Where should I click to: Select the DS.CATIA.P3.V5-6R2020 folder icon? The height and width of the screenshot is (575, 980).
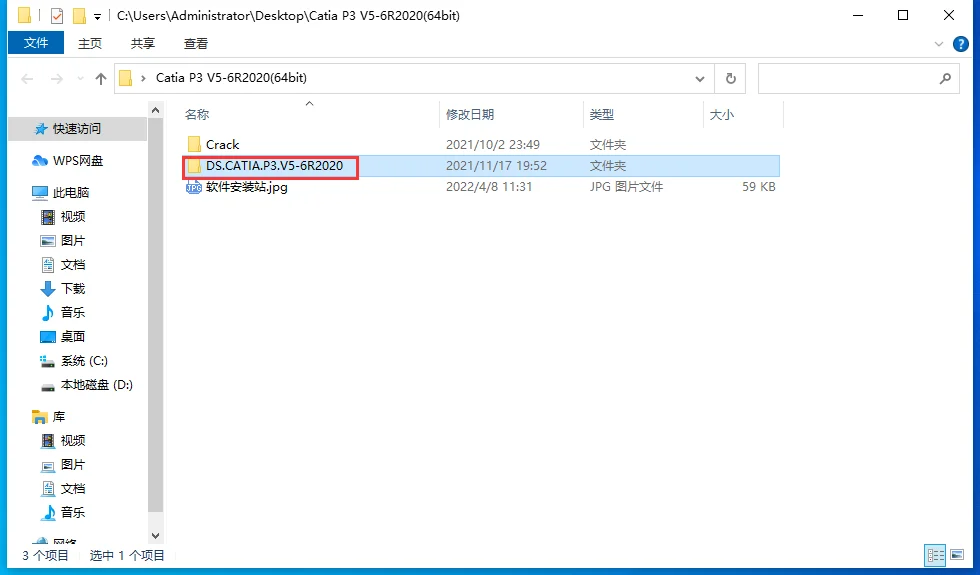(x=194, y=166)
